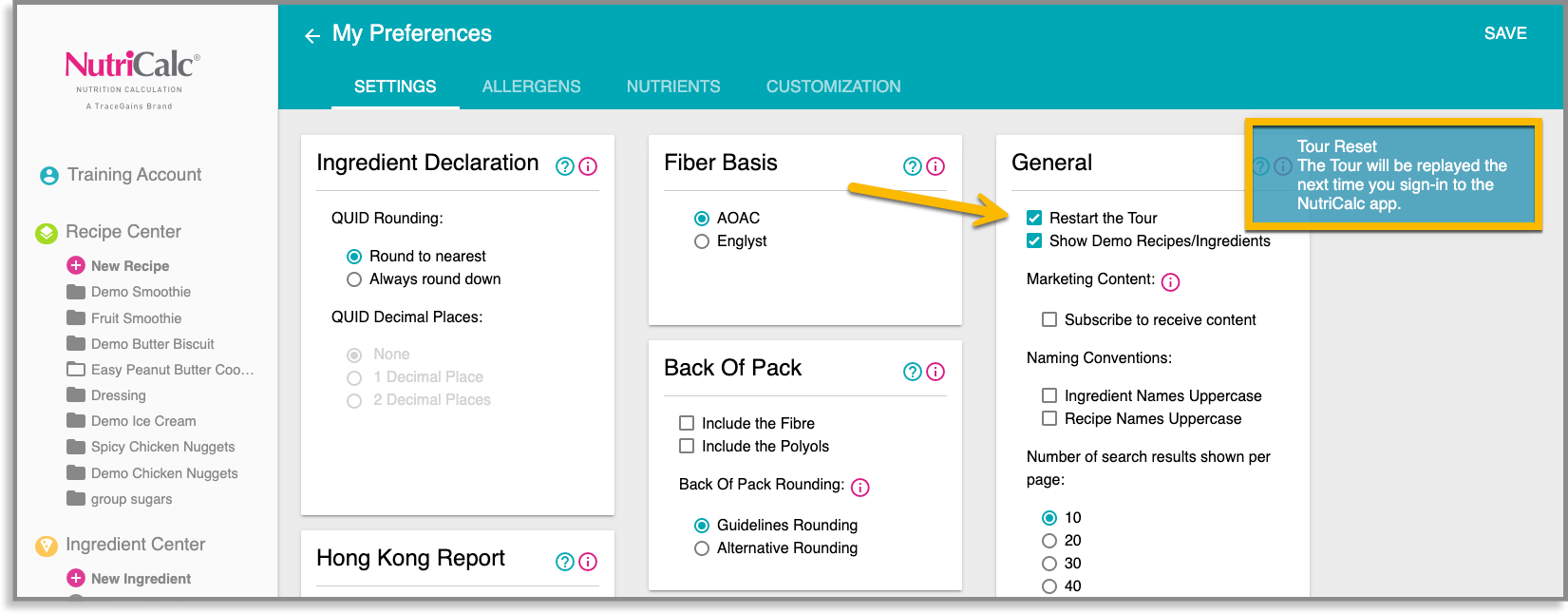Click the Hong Kong Report info icon
Screen dimensions: 1568x614
[x=588, y=562]
